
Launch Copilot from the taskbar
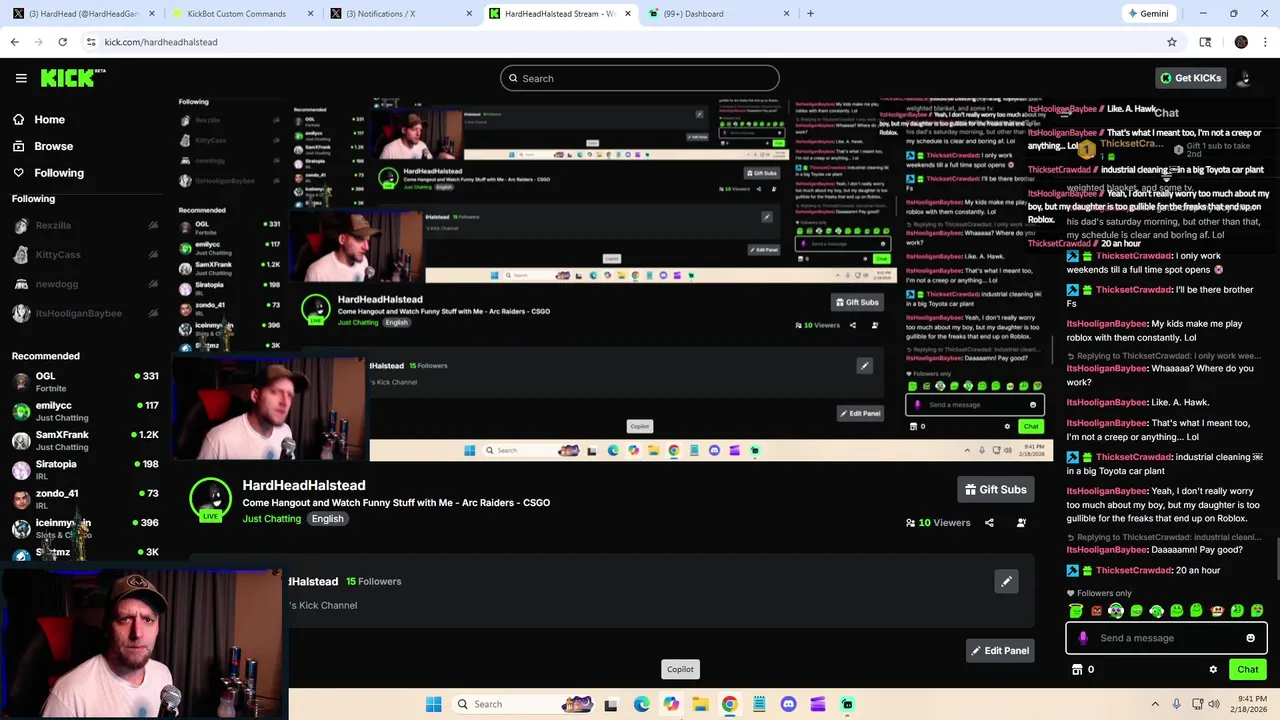click(670, 704)
